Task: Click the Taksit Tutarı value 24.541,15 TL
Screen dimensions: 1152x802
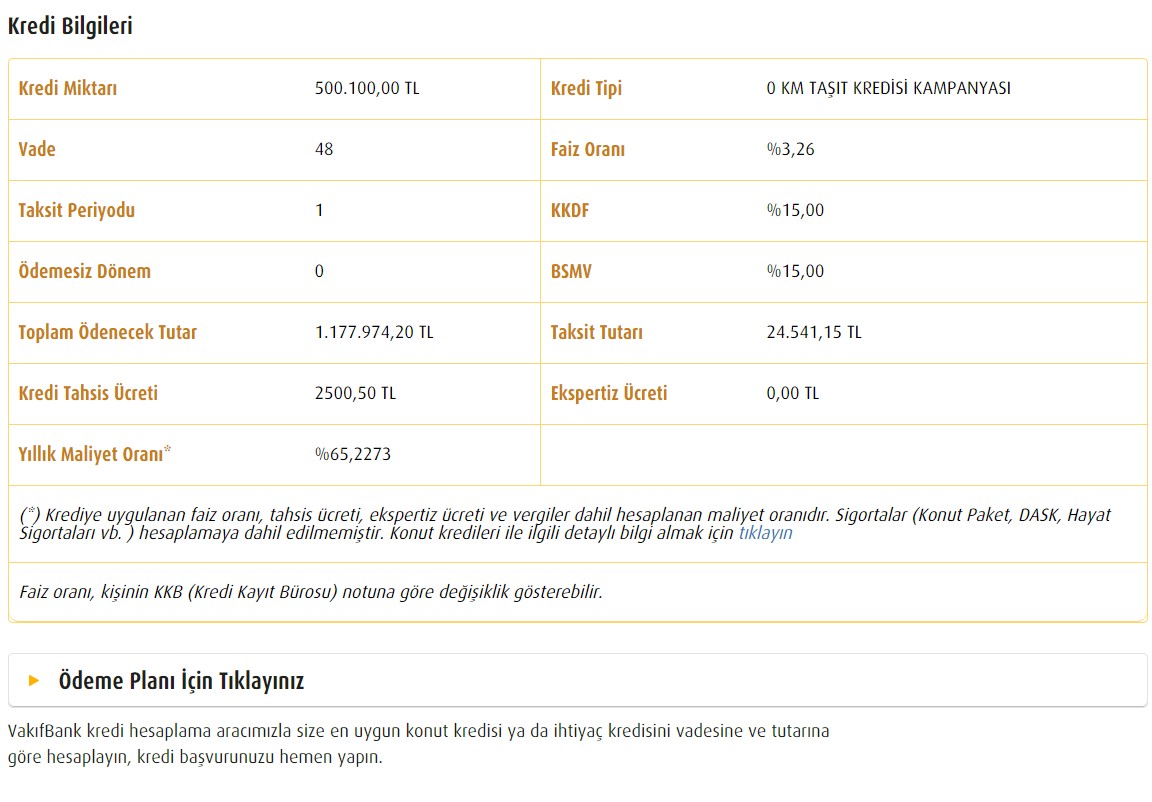Action: coord(813,332)
